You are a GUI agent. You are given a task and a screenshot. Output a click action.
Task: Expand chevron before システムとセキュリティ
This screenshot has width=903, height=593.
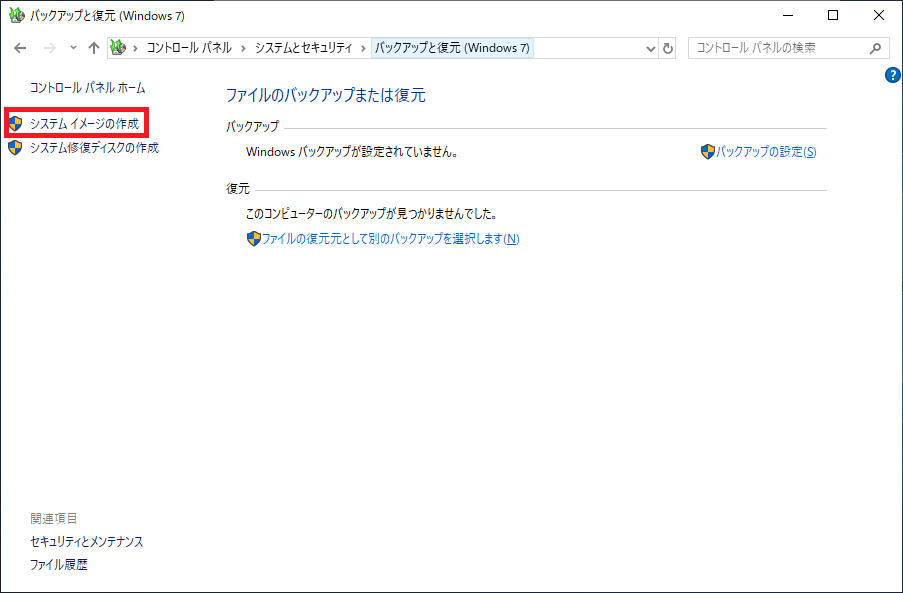point(243,48)
